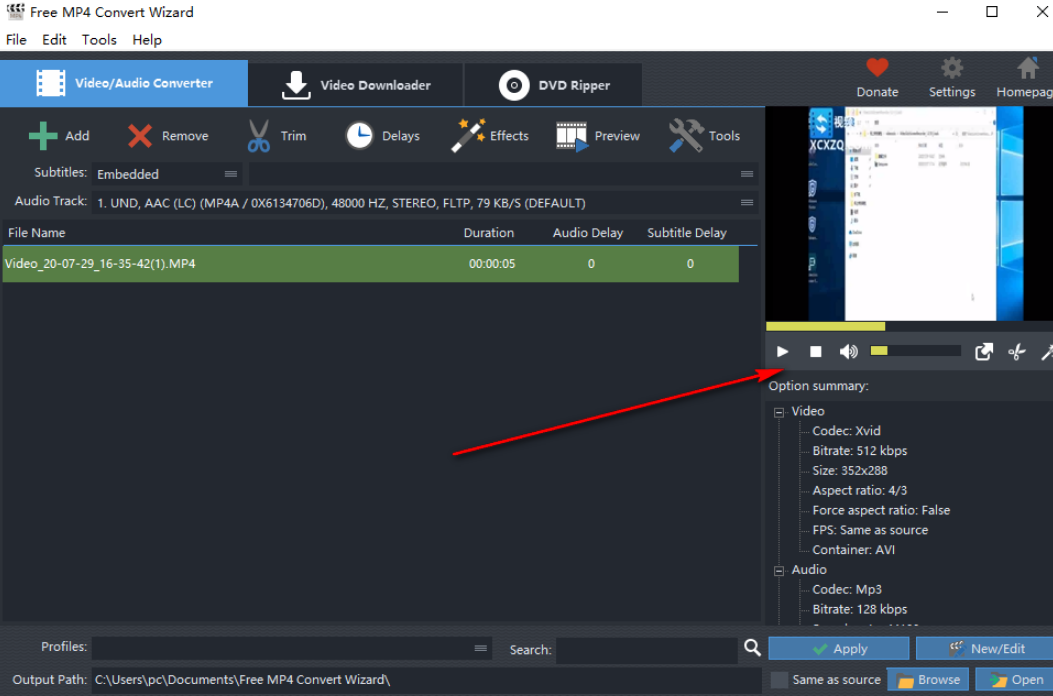Click the New/Edit profile button
Screen dimensions: 1053x696
point(985,649)
